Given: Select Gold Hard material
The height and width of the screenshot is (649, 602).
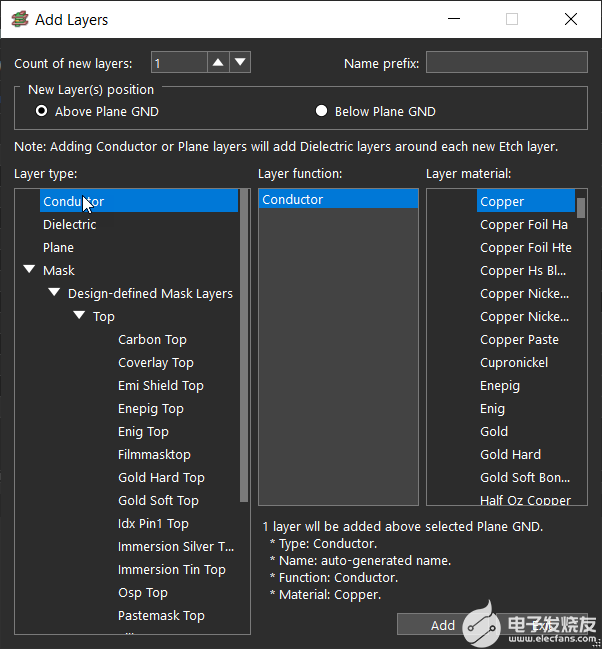Looking at the screenshot, I should (x=510, y=454).
